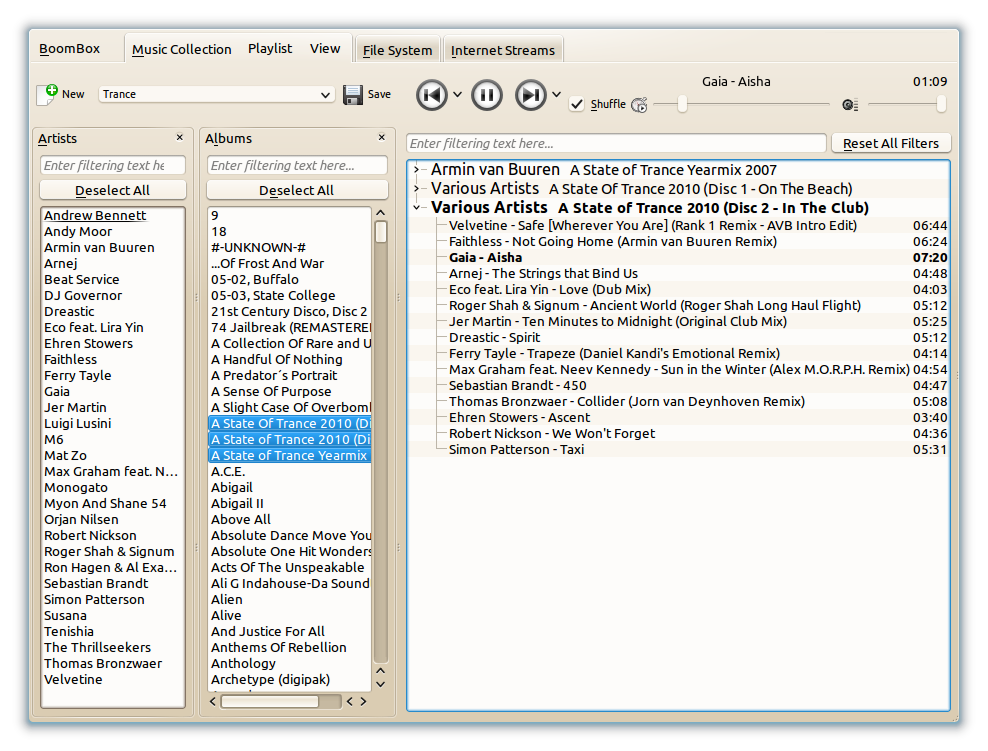Pause the current track
The image size is (988, 751).
pos(486,95)
